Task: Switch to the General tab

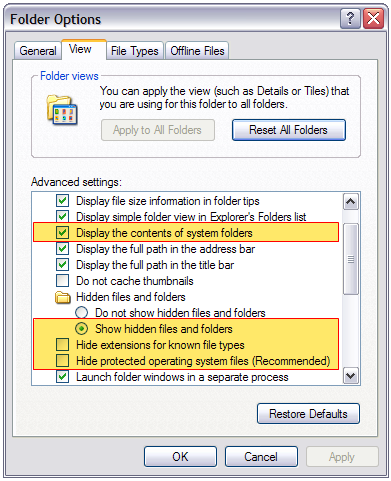Action: click(38, 51)
